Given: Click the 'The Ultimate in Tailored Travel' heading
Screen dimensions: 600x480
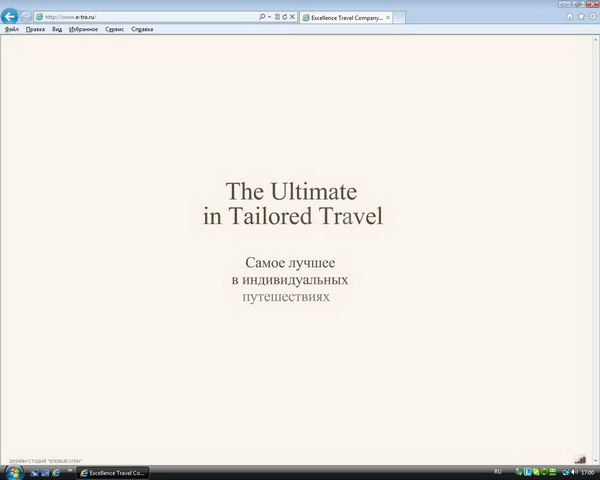Looking at the screenshot, I should pos(293,204).
